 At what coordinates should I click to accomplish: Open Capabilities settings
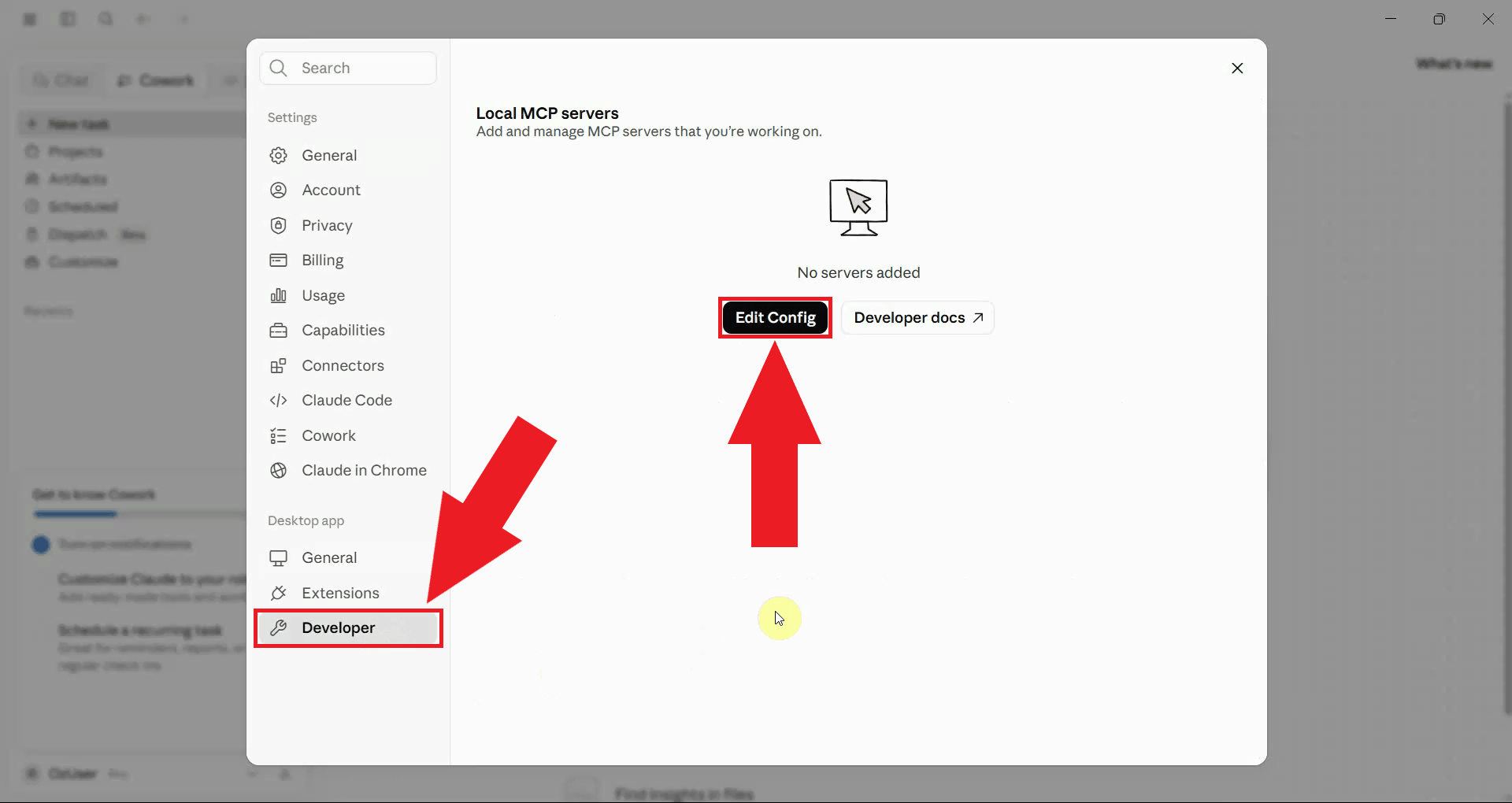[348, 330]
